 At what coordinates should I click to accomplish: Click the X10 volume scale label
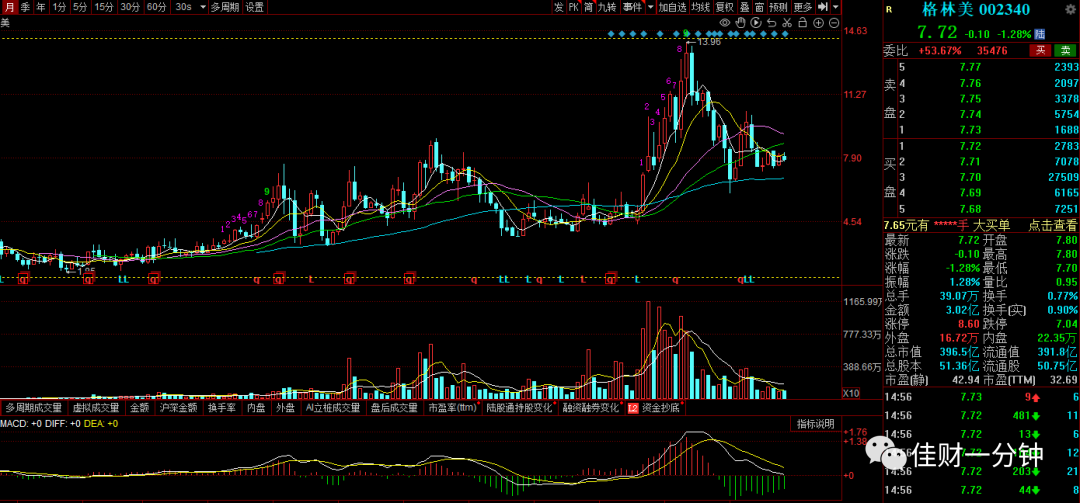[x=851, y=393]
